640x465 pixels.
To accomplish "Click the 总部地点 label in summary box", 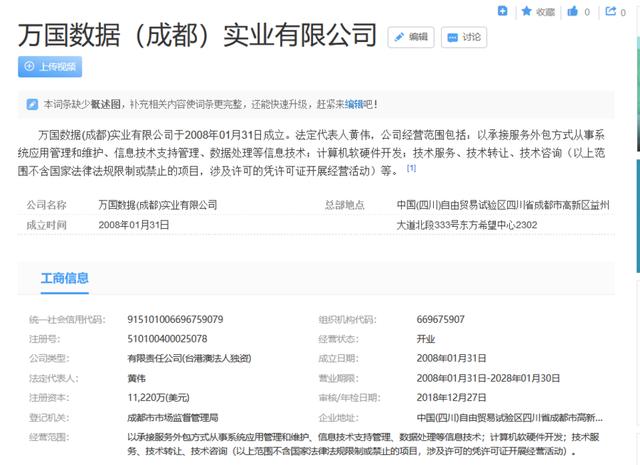I will tap(344, 205).
